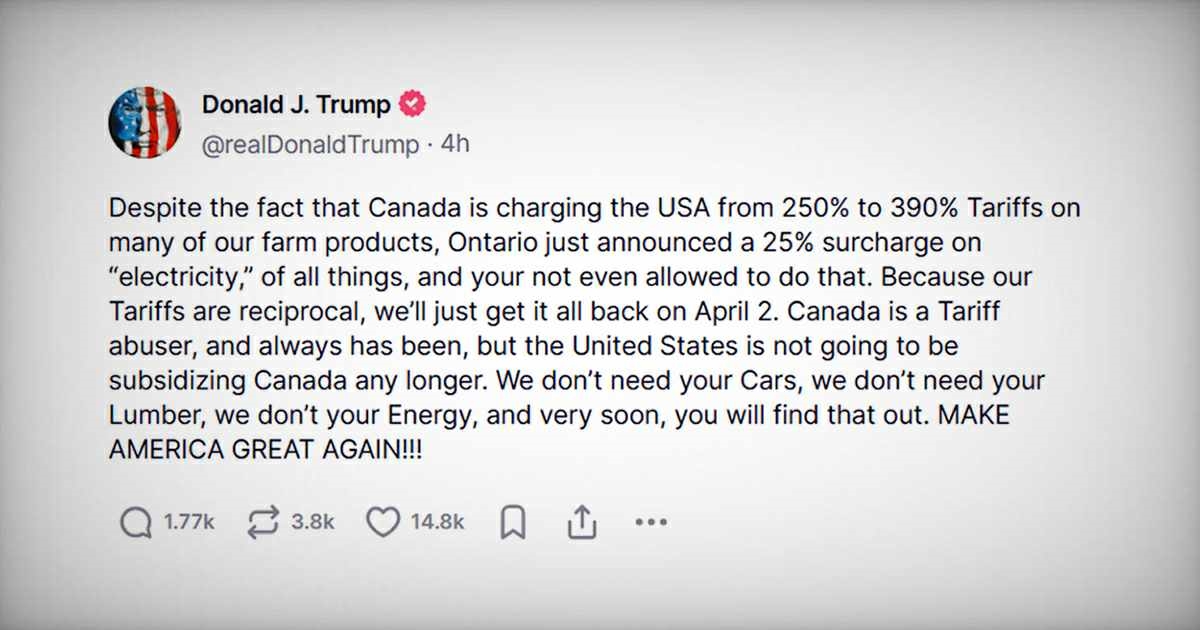Bookmark this post
This screenshot has width=1200, height=630.
pos(513,522)
